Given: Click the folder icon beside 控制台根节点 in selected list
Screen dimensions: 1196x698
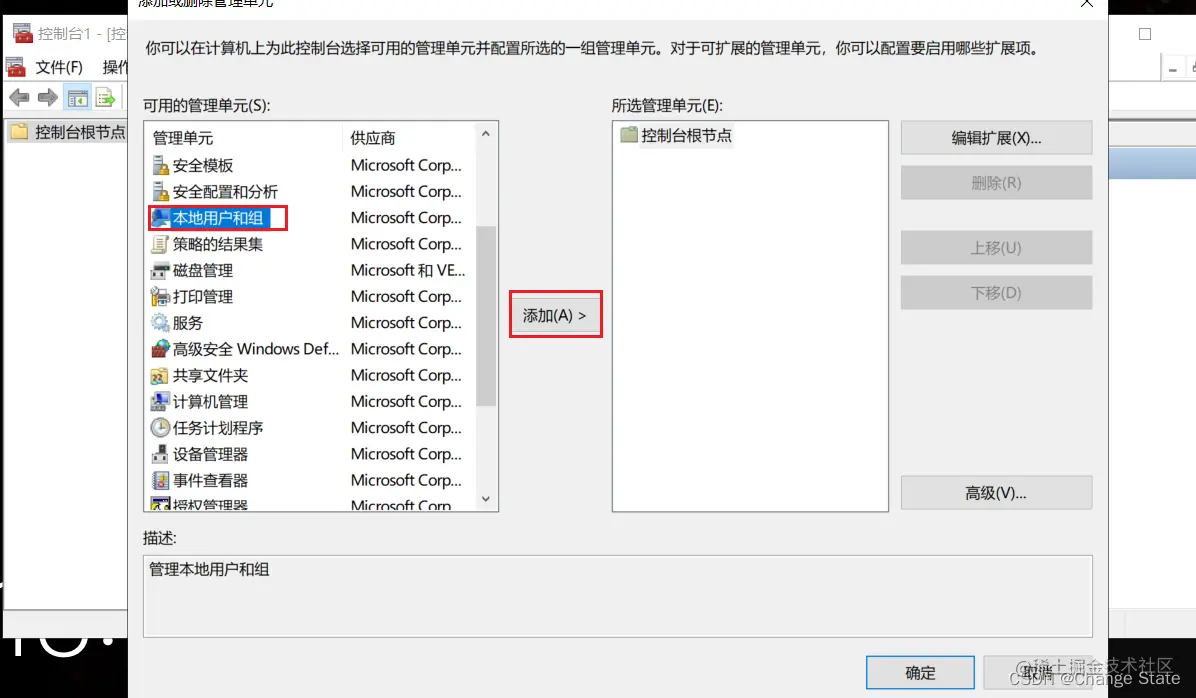Looking at the screenshot, I should 629,135.
